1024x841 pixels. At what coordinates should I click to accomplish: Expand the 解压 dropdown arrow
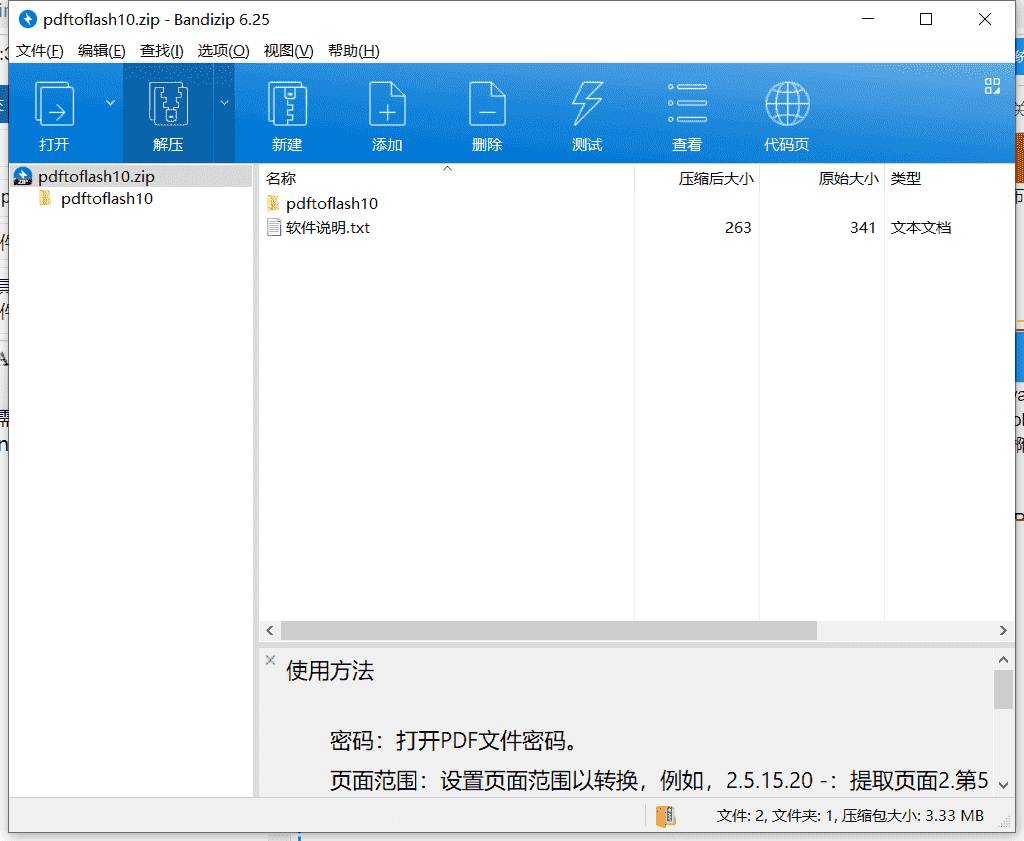coord(224,103)
